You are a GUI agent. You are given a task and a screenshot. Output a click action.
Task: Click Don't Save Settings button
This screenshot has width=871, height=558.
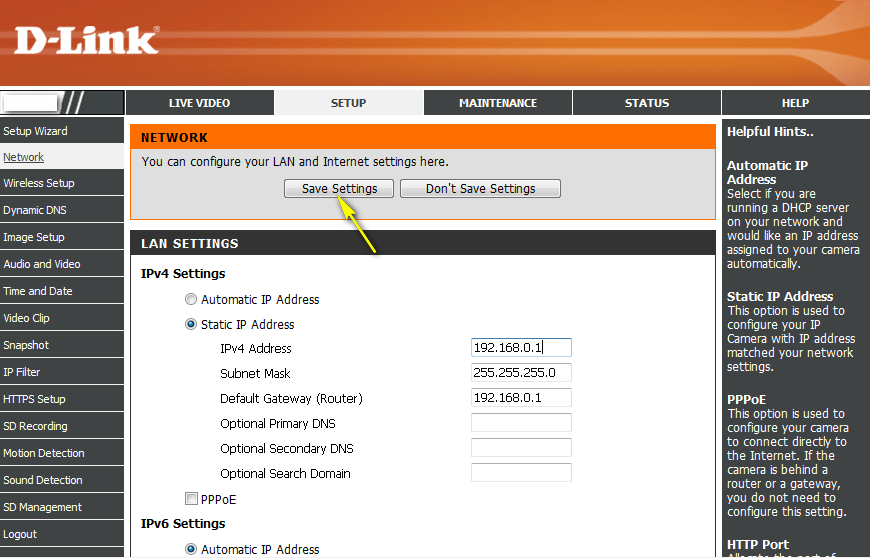point(480,189)
